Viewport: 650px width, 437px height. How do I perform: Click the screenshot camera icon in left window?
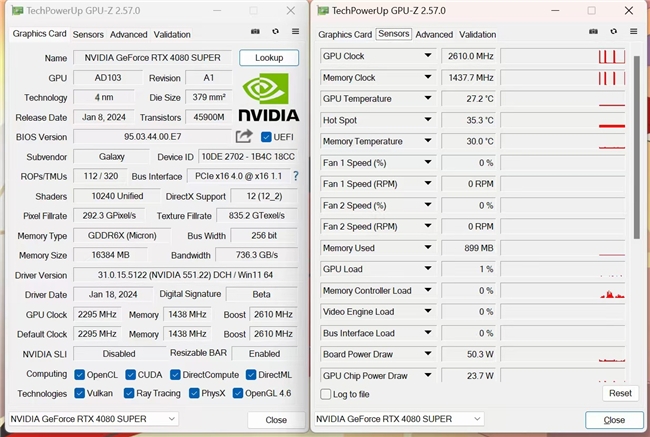tap(255, 32)
